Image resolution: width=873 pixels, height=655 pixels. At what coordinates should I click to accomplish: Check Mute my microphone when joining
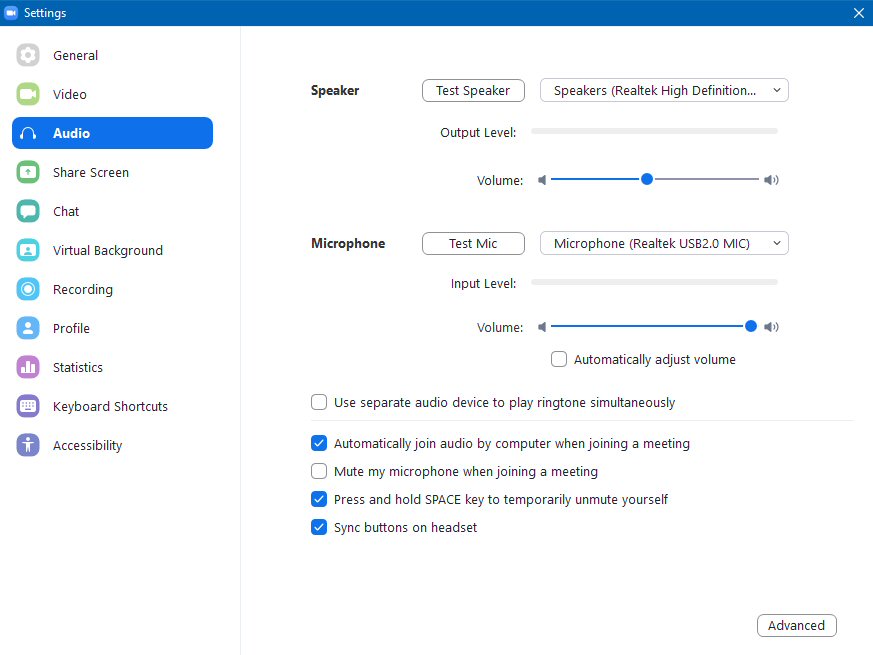pos(319,471)
